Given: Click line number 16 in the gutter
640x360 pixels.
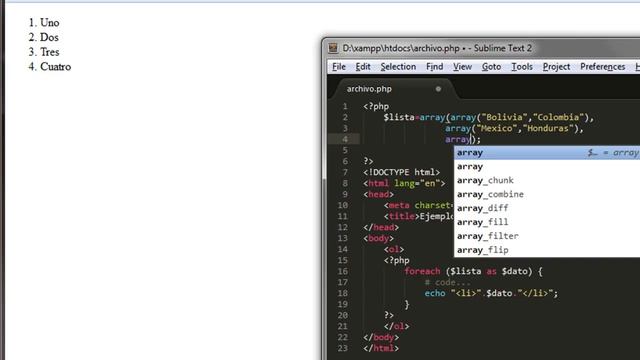Looking at the screenshot, I should [x=343, y=271].
